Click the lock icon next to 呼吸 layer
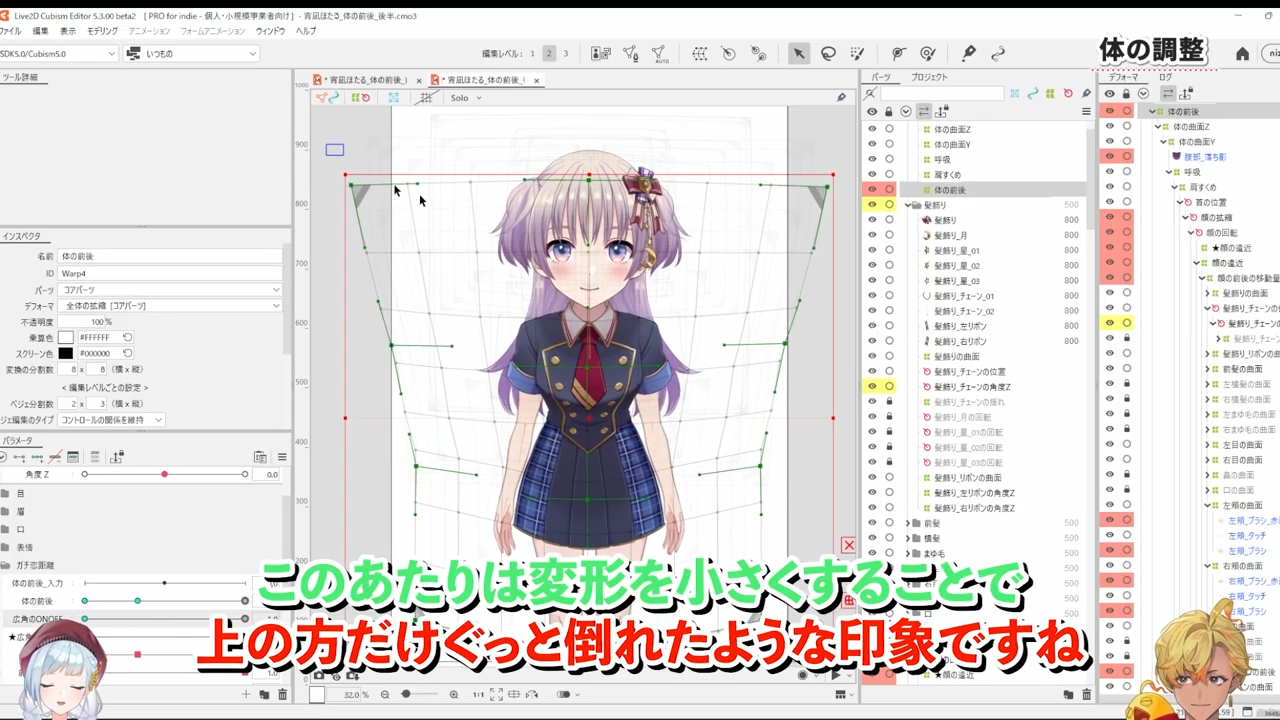Viewport: 1280px width, 720px height. [888, 159]
